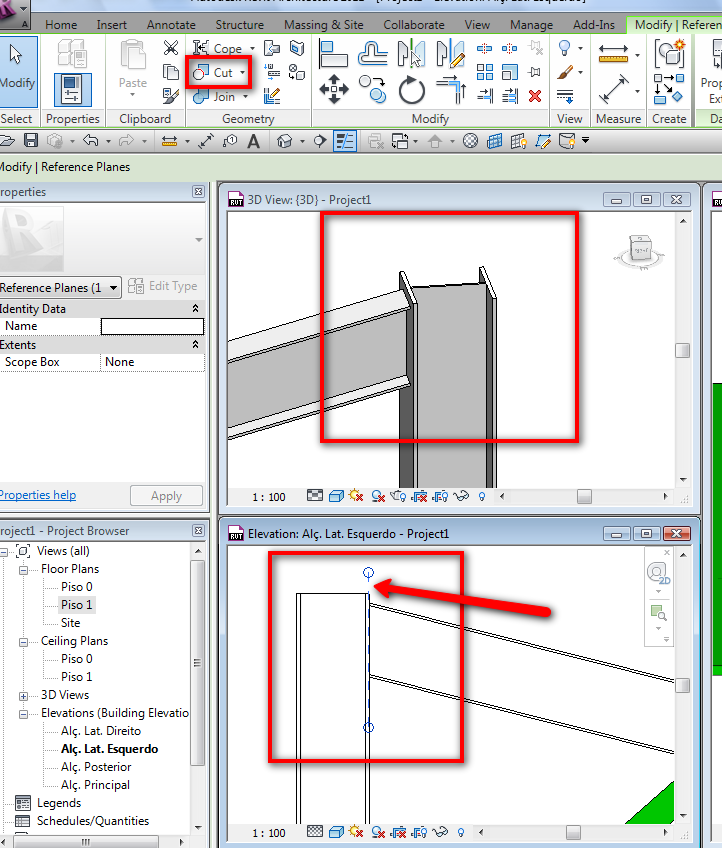Select the Mirror Draw Axis tool
This screenshot has width=722, height=848.
click(451, 53)
